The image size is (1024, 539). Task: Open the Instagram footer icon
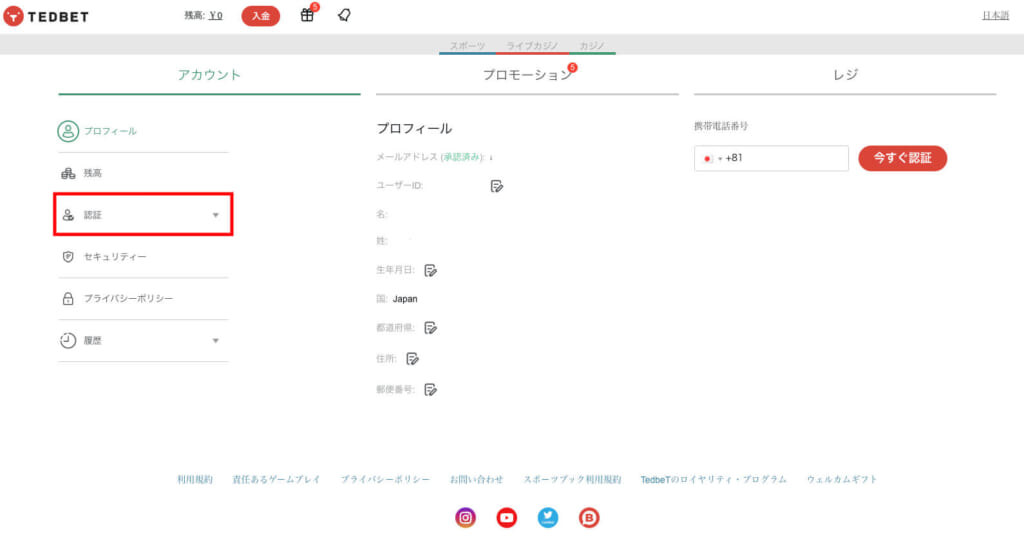click(466, 517)
